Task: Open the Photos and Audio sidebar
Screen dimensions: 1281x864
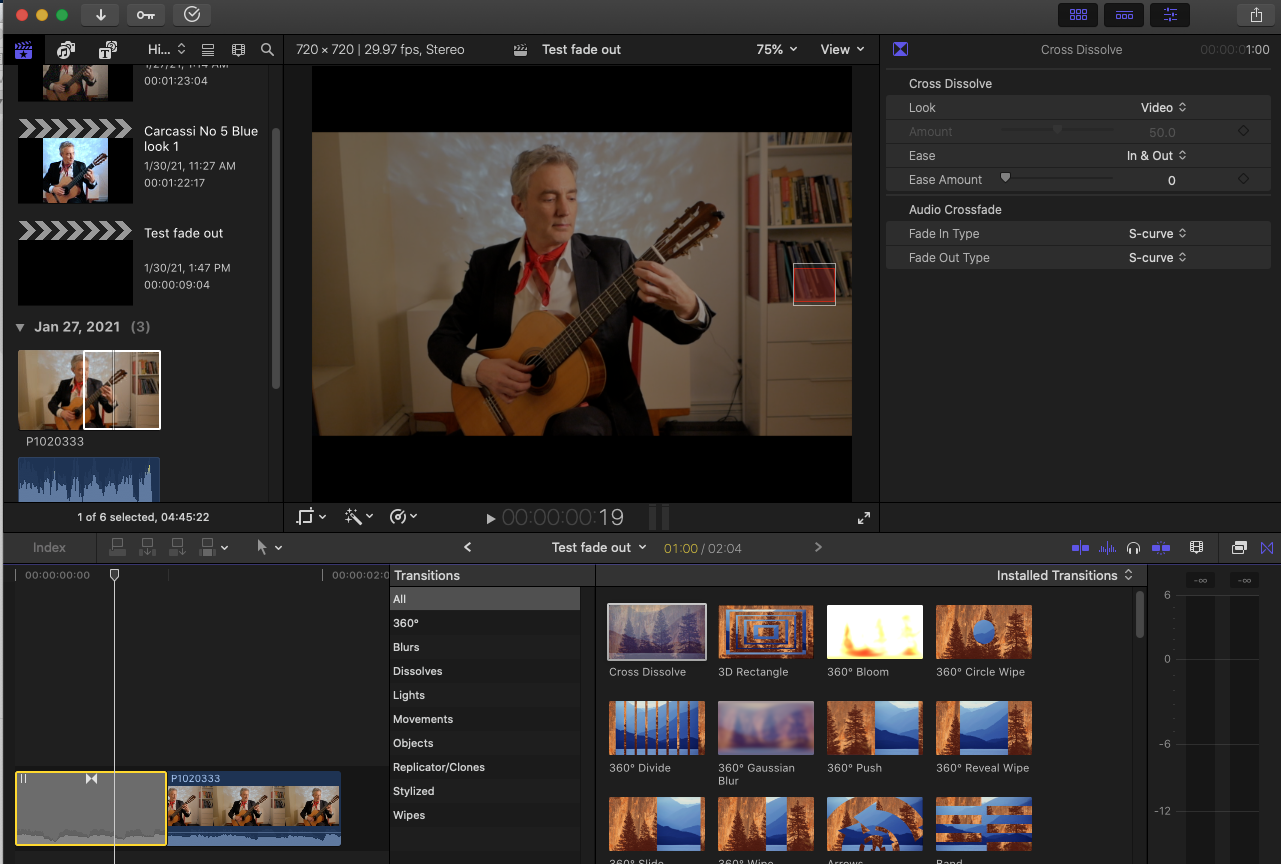Action: 66,49
